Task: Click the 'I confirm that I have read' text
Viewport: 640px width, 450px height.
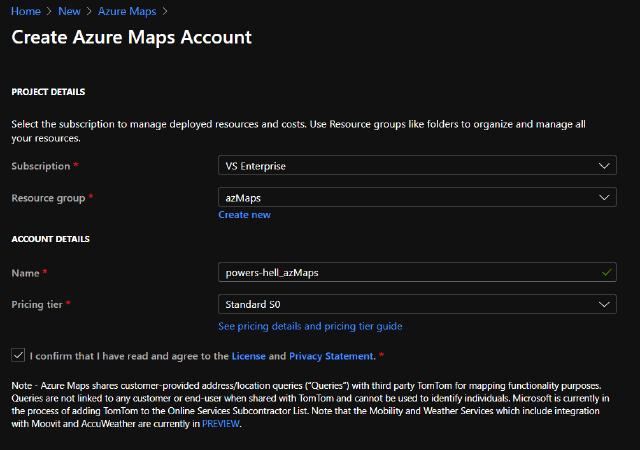Action: [129, 356]
